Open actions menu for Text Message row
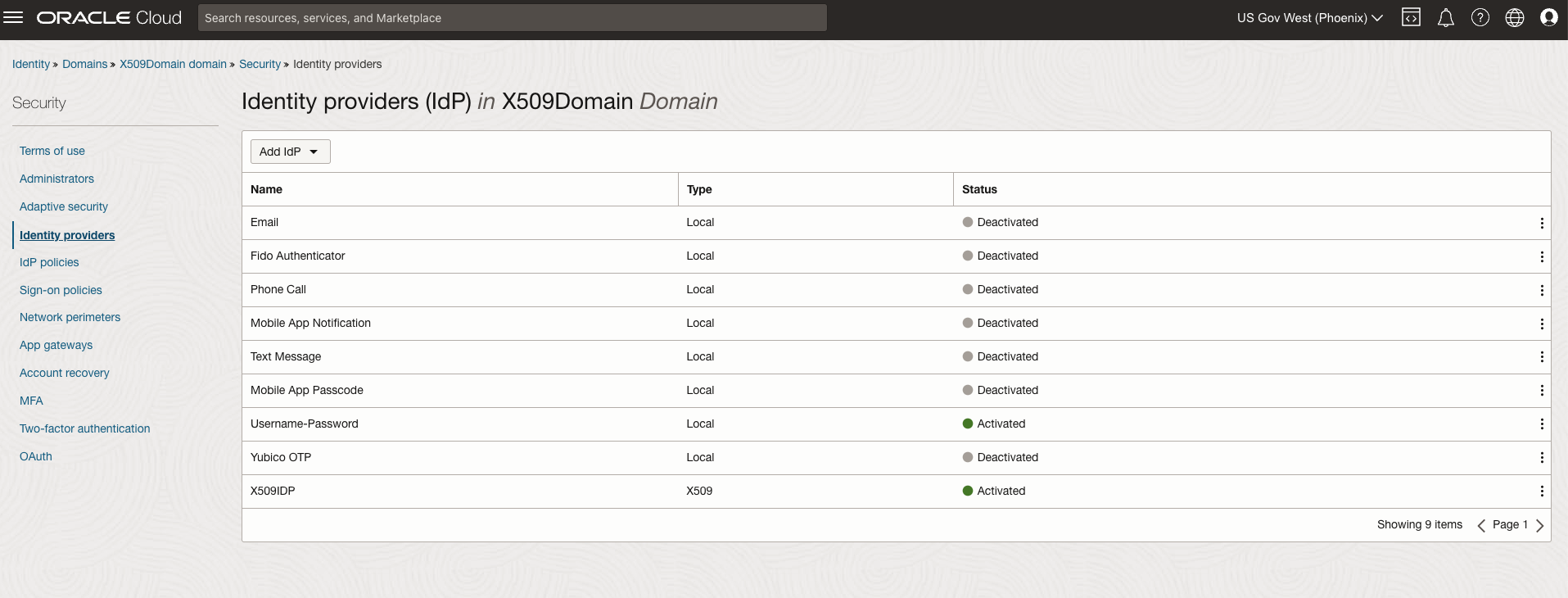This screenshot has width=1568, height=598. [1542, 357]
